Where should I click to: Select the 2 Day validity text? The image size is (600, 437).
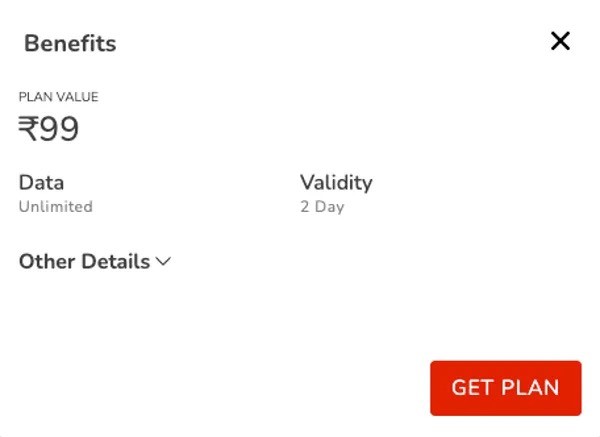click(x=322, y=207)
